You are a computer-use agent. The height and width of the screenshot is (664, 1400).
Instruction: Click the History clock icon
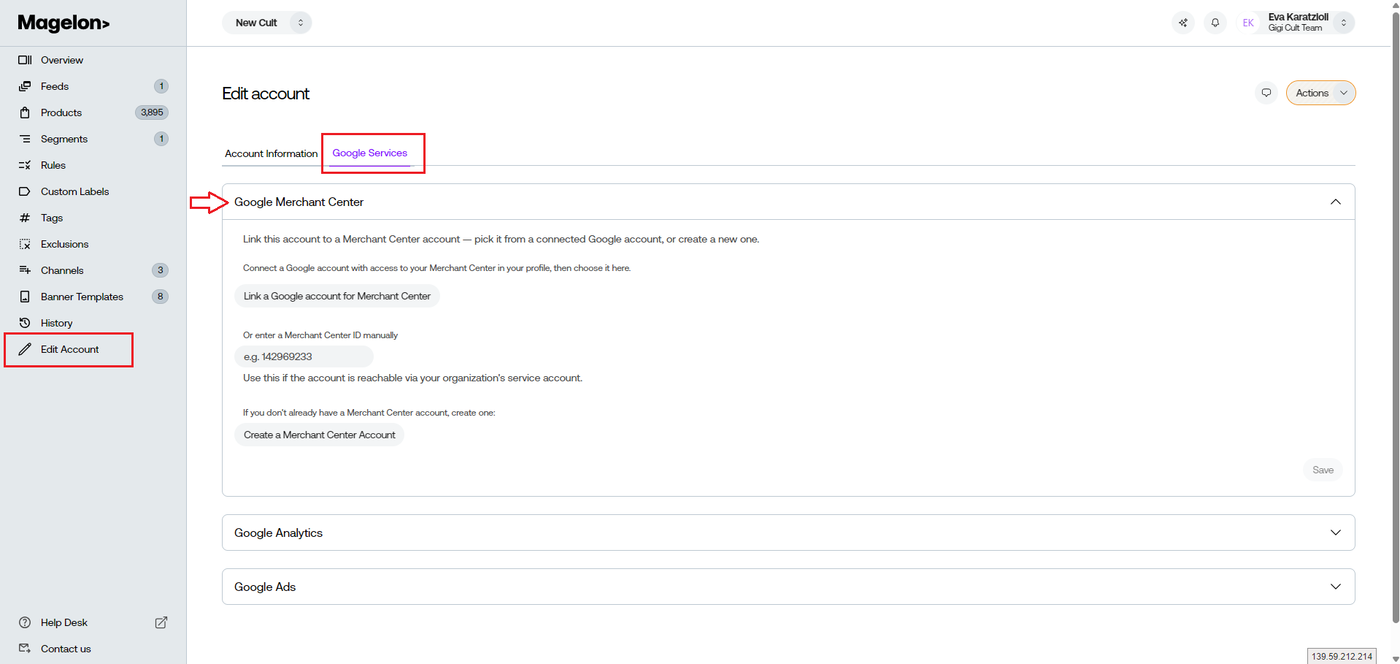[25, 323]
